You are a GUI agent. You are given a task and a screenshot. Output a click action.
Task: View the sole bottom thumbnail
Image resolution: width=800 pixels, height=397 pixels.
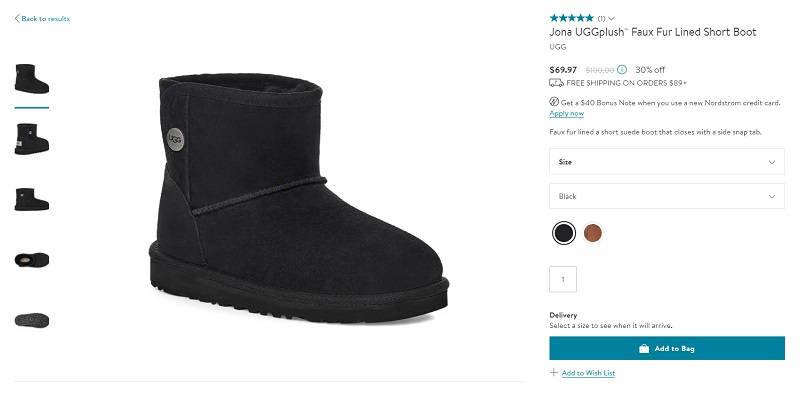pos(32,320)
